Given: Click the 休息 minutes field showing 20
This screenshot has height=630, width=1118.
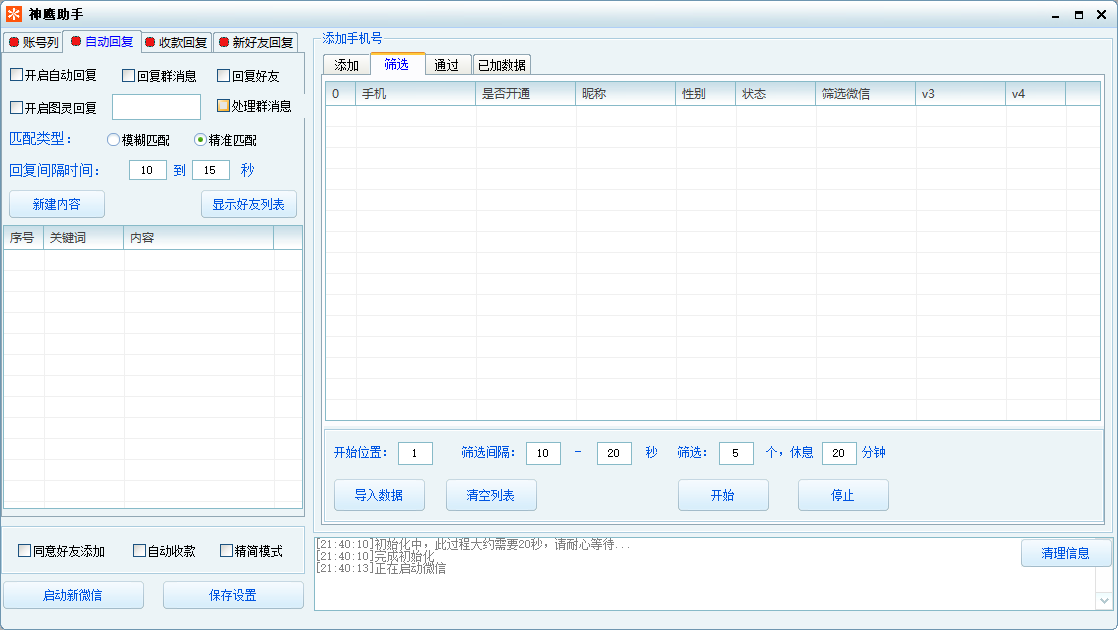Looking at the screenshot, I should 839,453.
